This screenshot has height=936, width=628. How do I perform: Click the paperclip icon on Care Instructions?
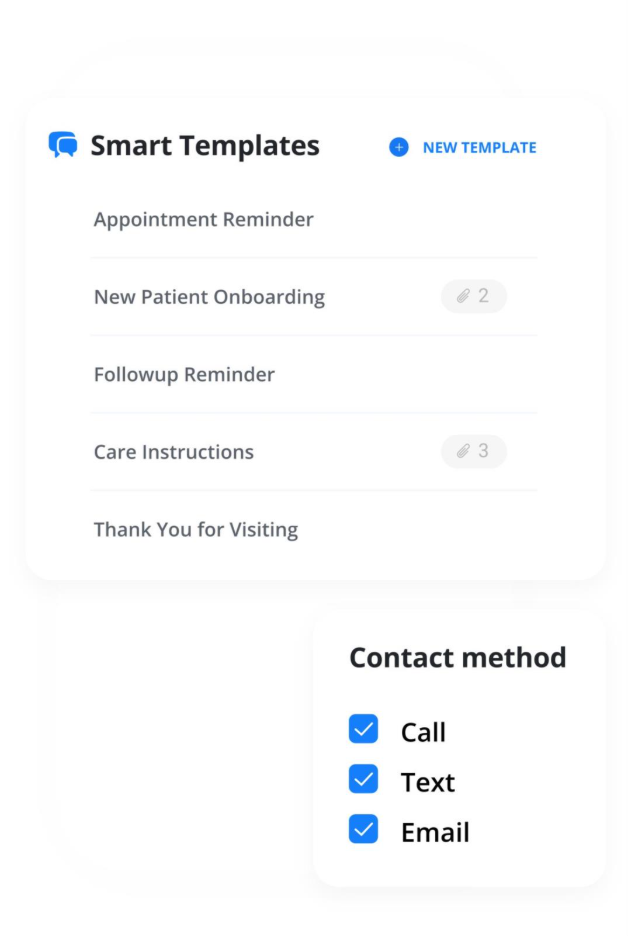coord(462,451)
